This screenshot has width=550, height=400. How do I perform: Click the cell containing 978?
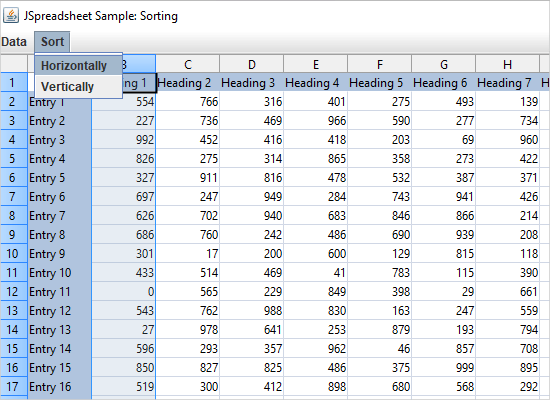pyautogui.click(x=188, y=329)
